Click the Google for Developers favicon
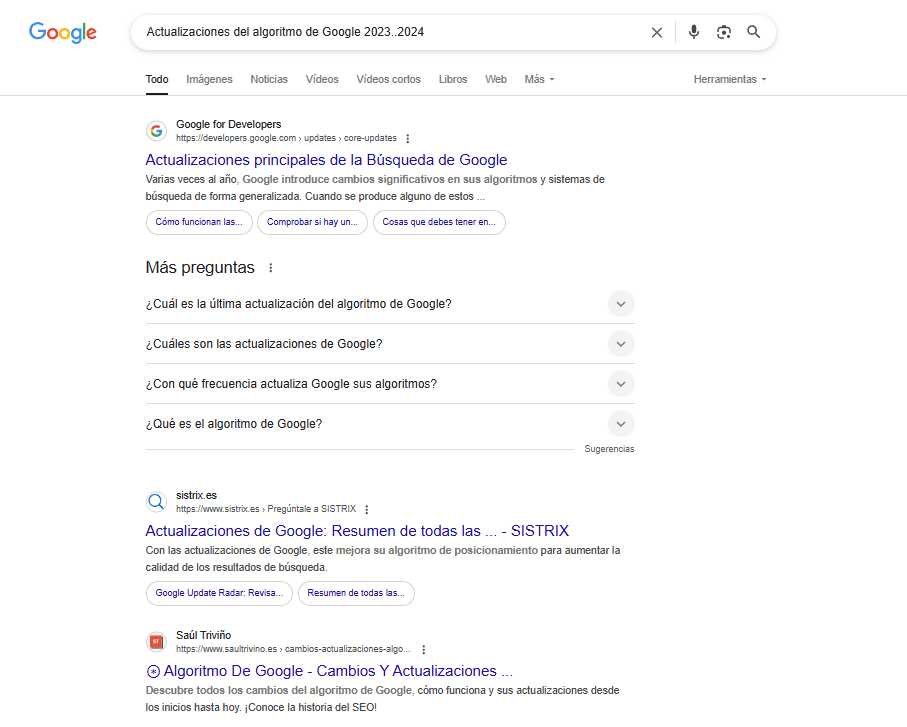907x727 pixels. click(156, 131)
